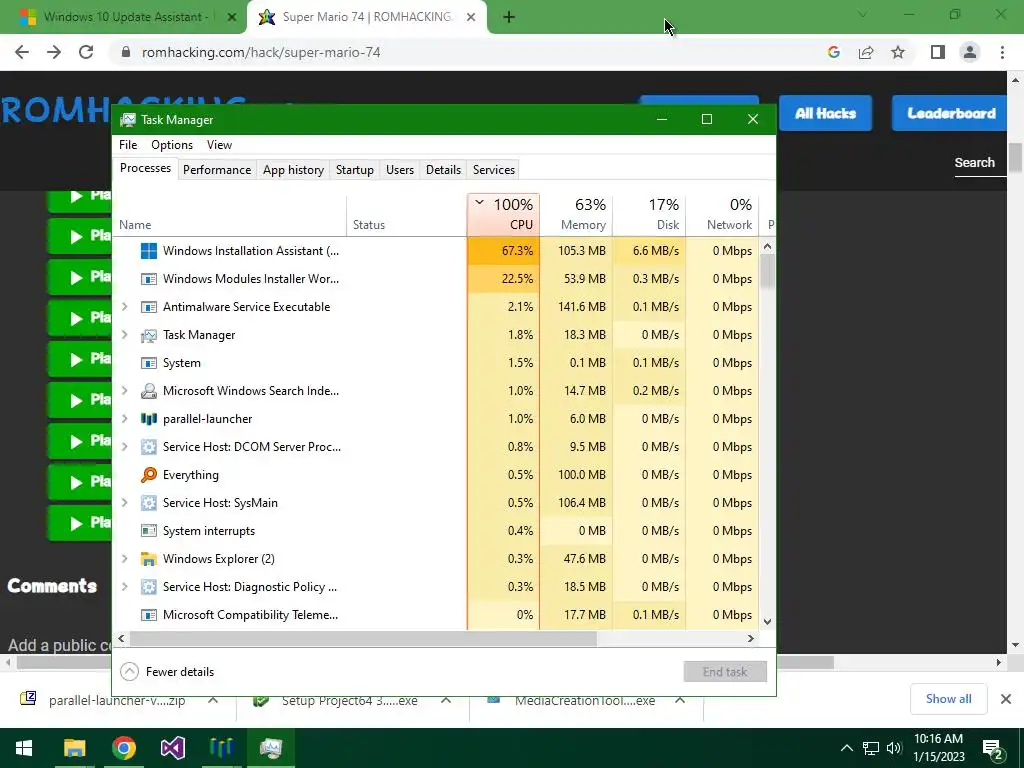
Task: Click the Antimalware Service Executable icon
Action: [149, 307]
